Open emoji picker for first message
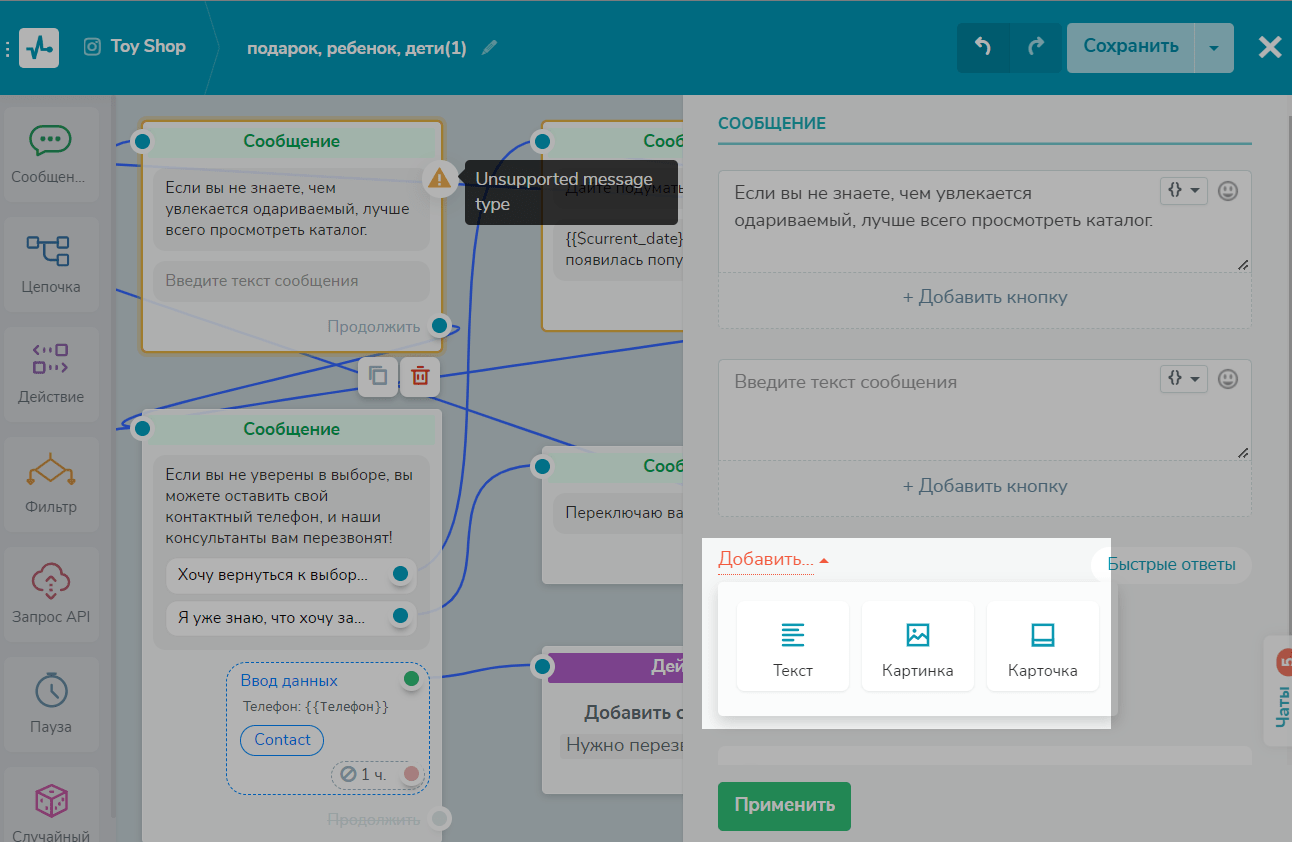Viewport: 1292px width, 842px height. (1228, 190)
